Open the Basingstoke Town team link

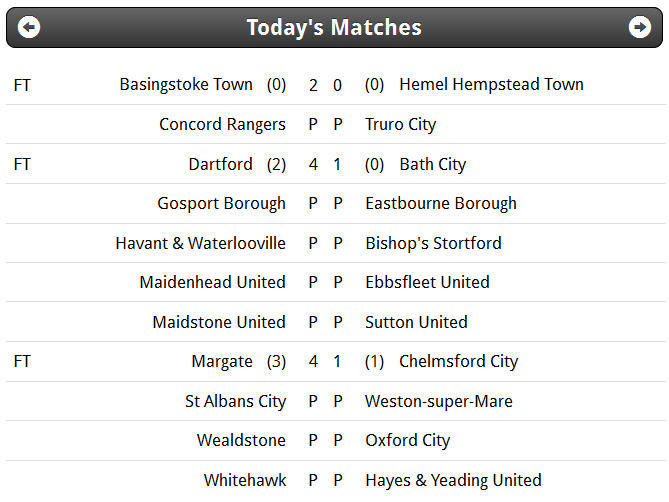point(186,85)
